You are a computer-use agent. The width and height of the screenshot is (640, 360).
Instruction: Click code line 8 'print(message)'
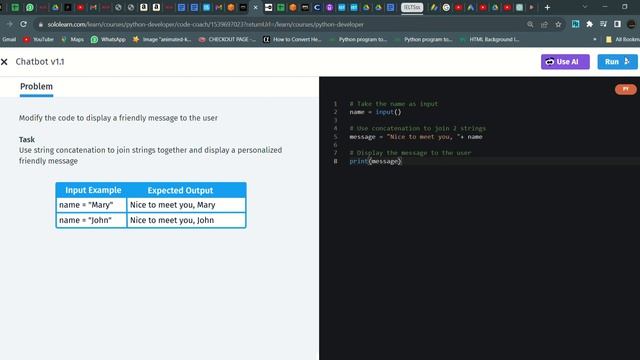click(x=376, y=161)
